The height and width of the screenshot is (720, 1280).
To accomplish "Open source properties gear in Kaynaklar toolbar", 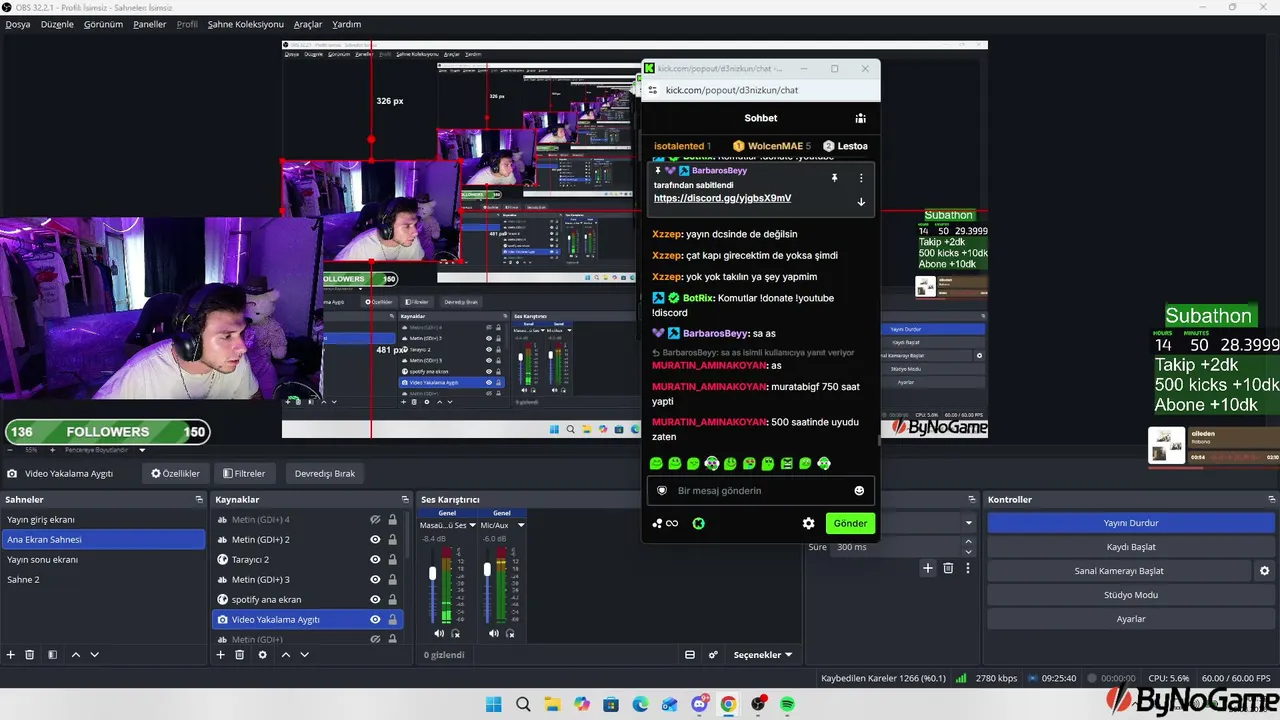I will tap(263, 655).
